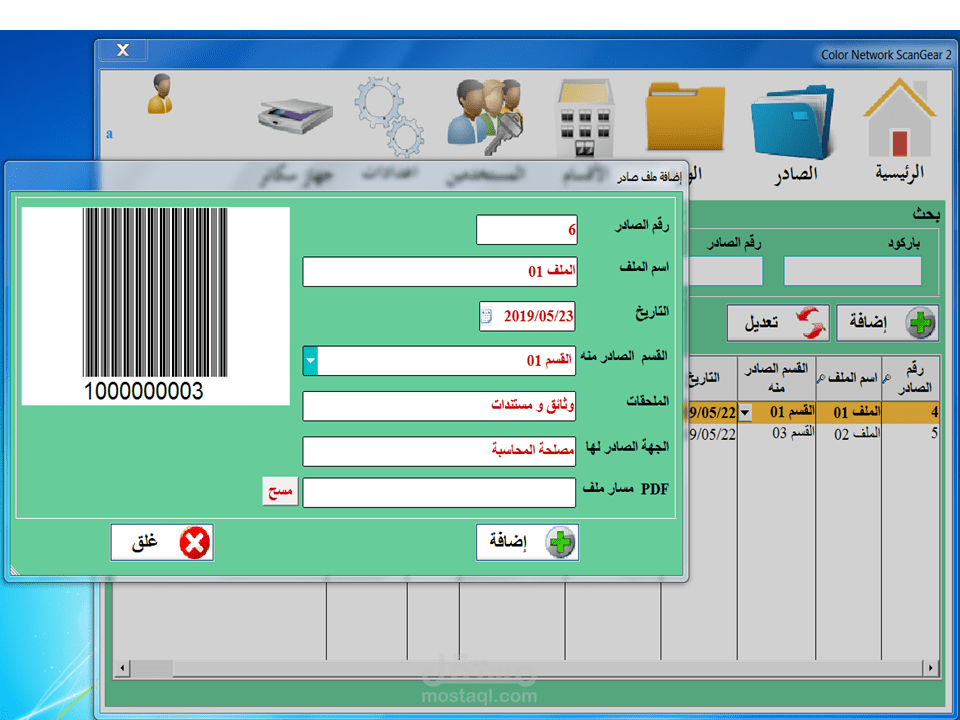This screenshot has height=720, width=960.
Task: Open the yellow folder toolbar icon
Action: (x=685, y=116)
